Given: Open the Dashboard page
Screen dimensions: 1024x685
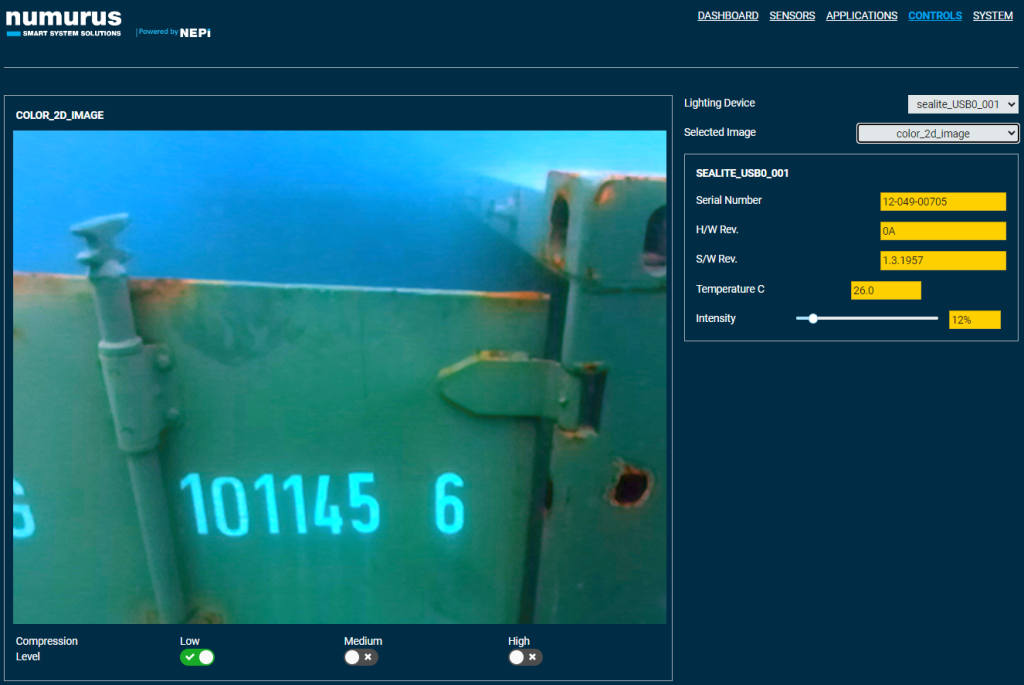Looking at the screenshot, I should [727, 16].
